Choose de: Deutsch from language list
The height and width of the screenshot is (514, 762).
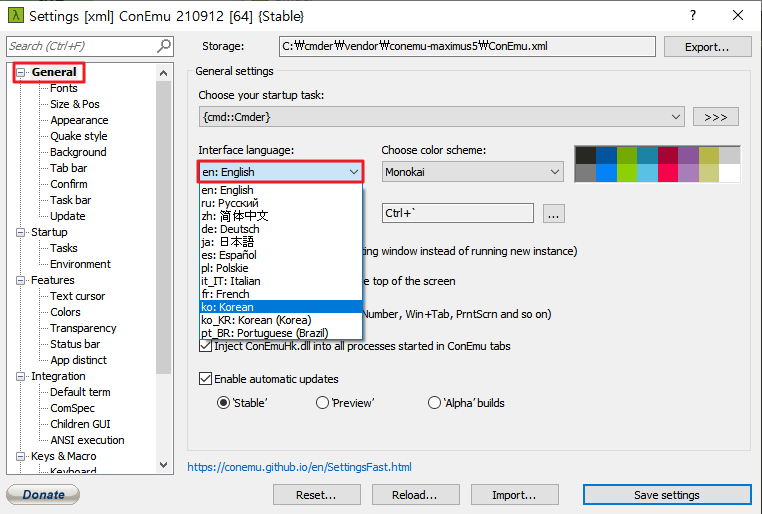[281, 229]
